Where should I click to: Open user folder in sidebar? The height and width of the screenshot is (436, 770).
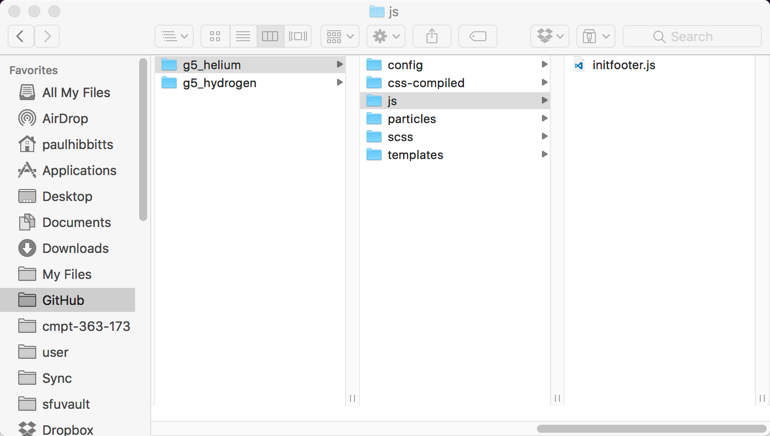pyautogui.click(x=67, y=352)
